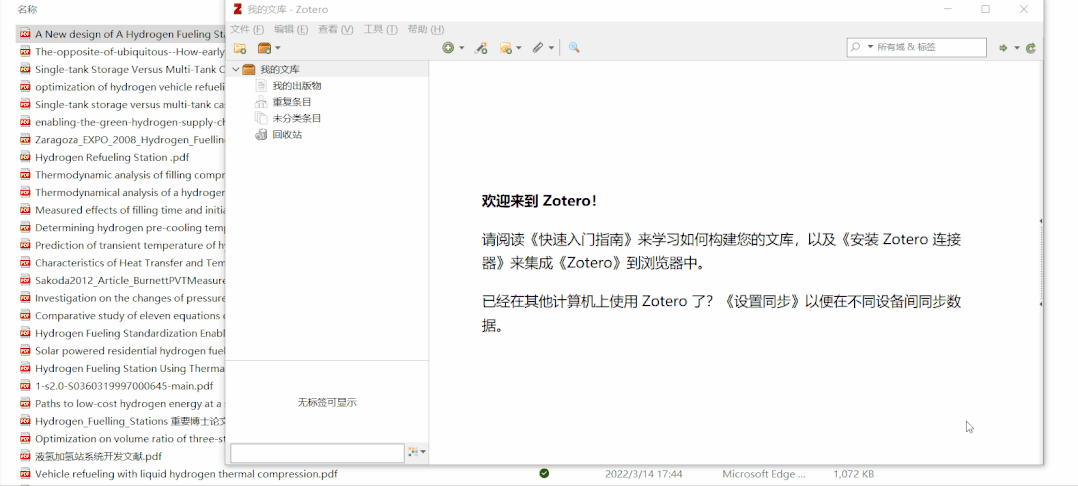Screen dimensions: 1078x486
Task: Open the 《设置同步》 link
Action: point(762,302)
